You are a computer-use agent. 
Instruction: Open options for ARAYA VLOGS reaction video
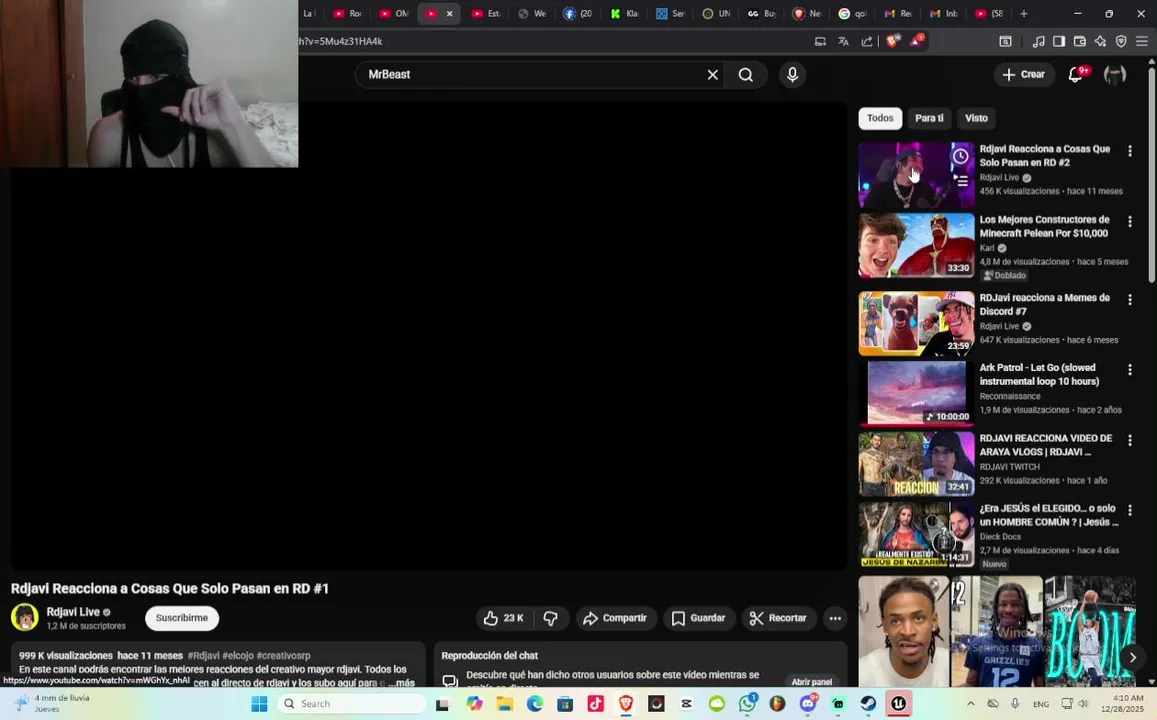(x=1130, y=440)
